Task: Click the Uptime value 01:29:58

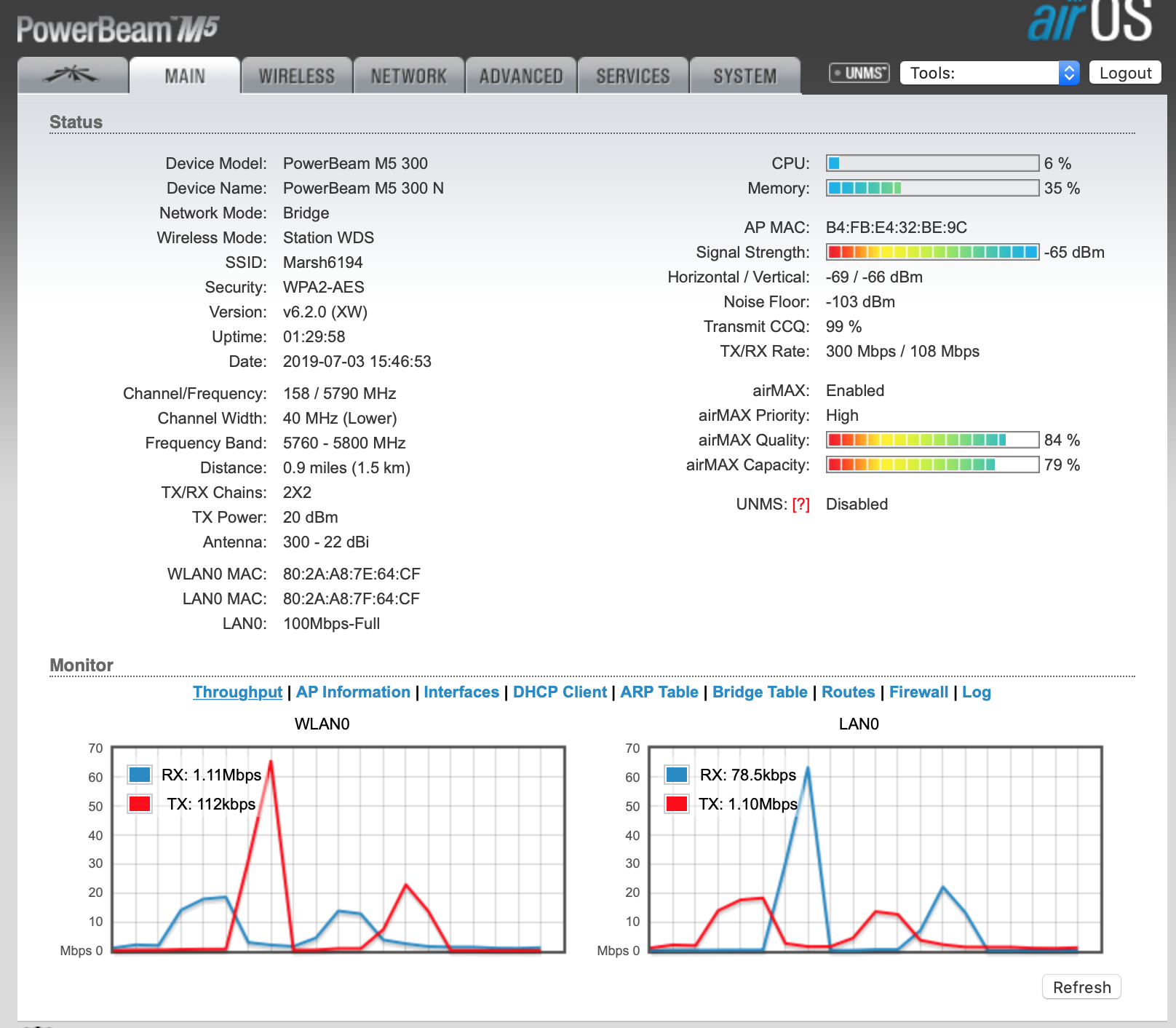Action: [x=314, y=337]
